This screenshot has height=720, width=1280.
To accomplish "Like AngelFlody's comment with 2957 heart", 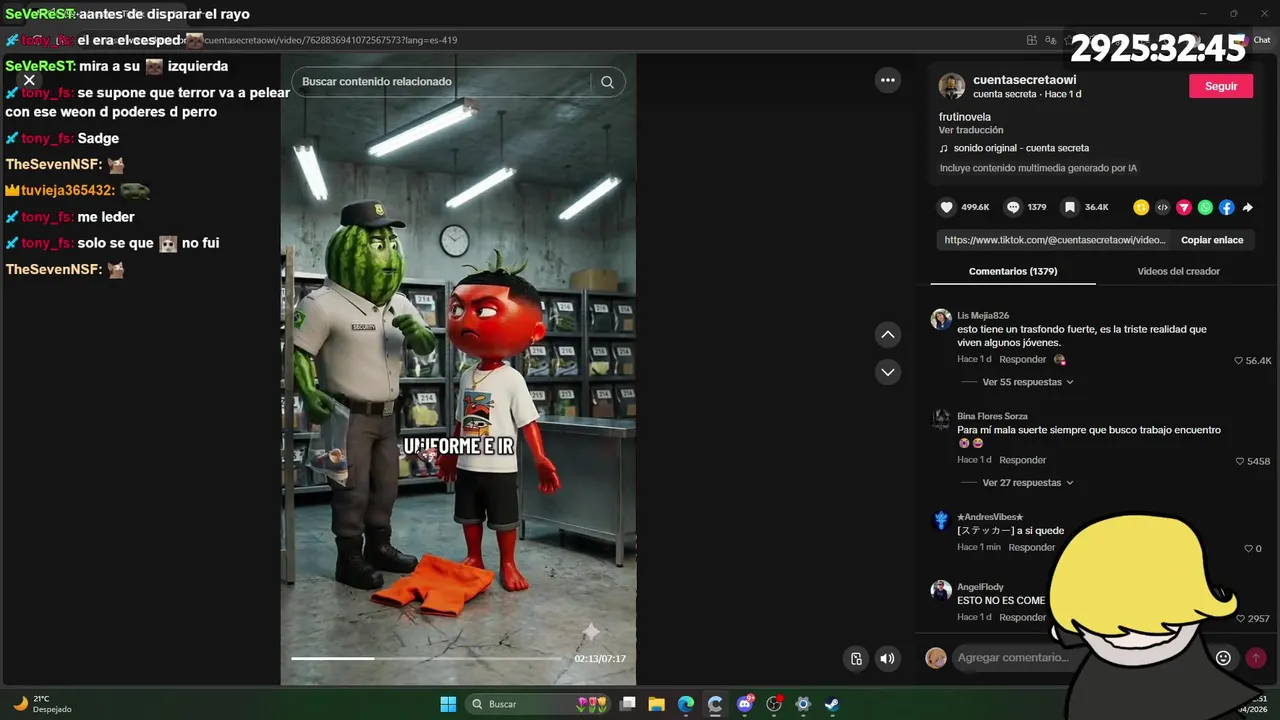I will click(1241, 619).
